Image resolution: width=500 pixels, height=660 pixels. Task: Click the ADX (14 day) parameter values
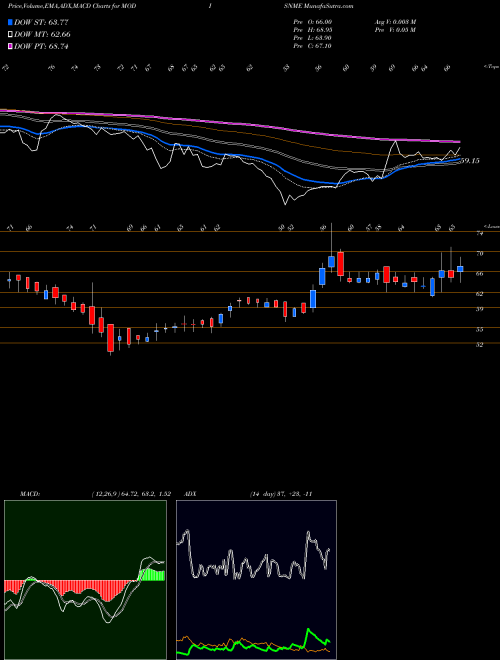pos(281,494)
